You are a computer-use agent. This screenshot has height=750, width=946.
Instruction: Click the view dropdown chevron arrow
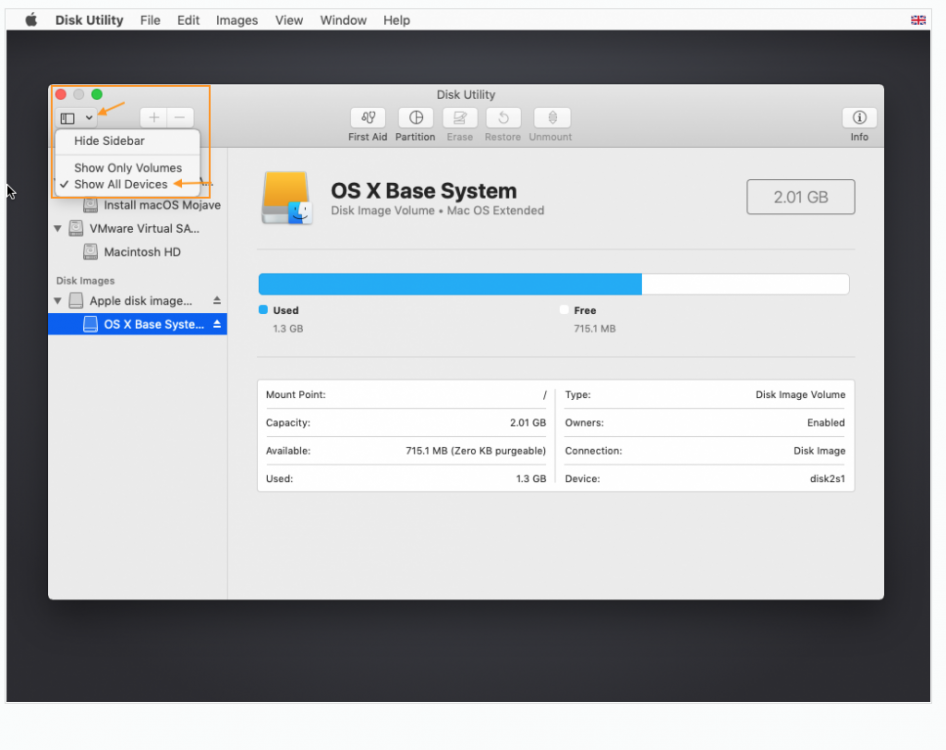pyautogui.click(x=89, y=118)
